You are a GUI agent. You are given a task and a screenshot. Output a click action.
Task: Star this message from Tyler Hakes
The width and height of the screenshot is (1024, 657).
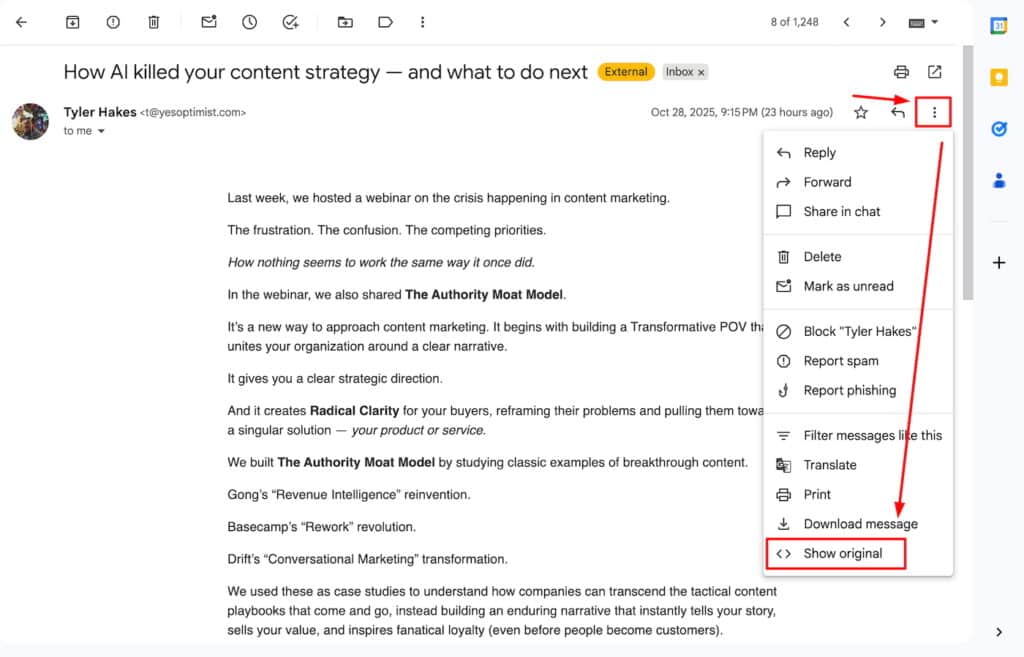(x=861, y=112)
